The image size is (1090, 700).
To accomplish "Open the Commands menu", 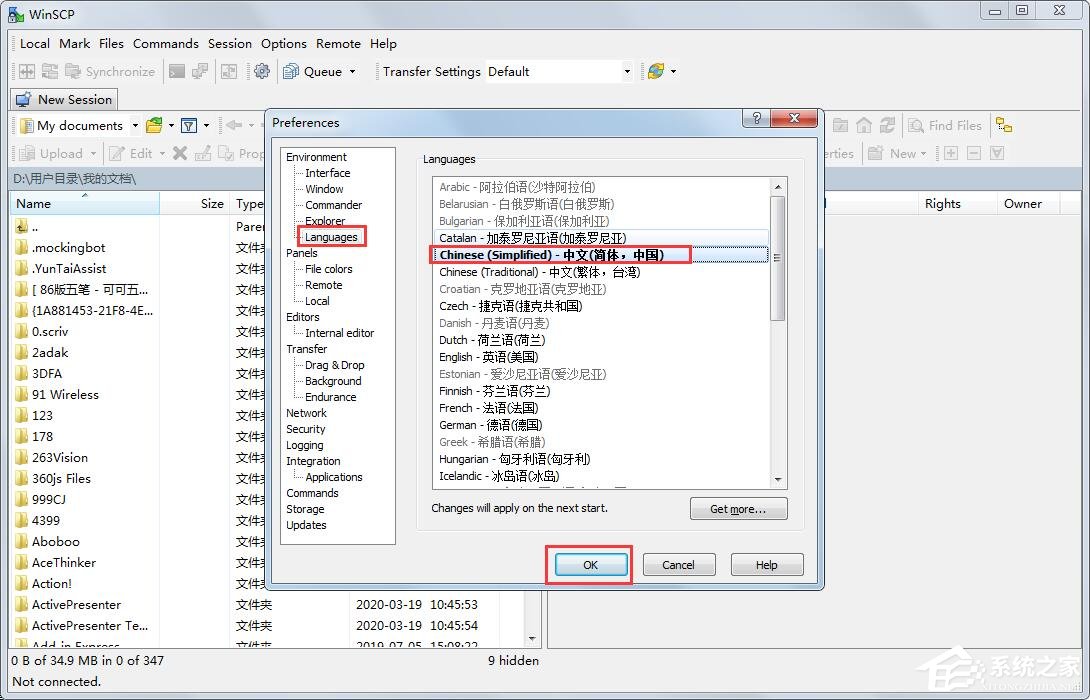I will pyautogui.click(x=166, y=43).
